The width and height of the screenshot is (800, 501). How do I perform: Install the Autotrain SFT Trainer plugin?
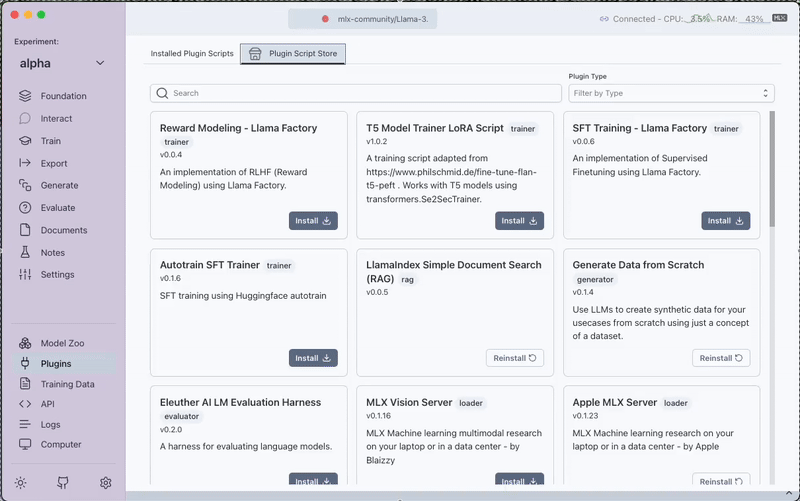click(313, 358)
